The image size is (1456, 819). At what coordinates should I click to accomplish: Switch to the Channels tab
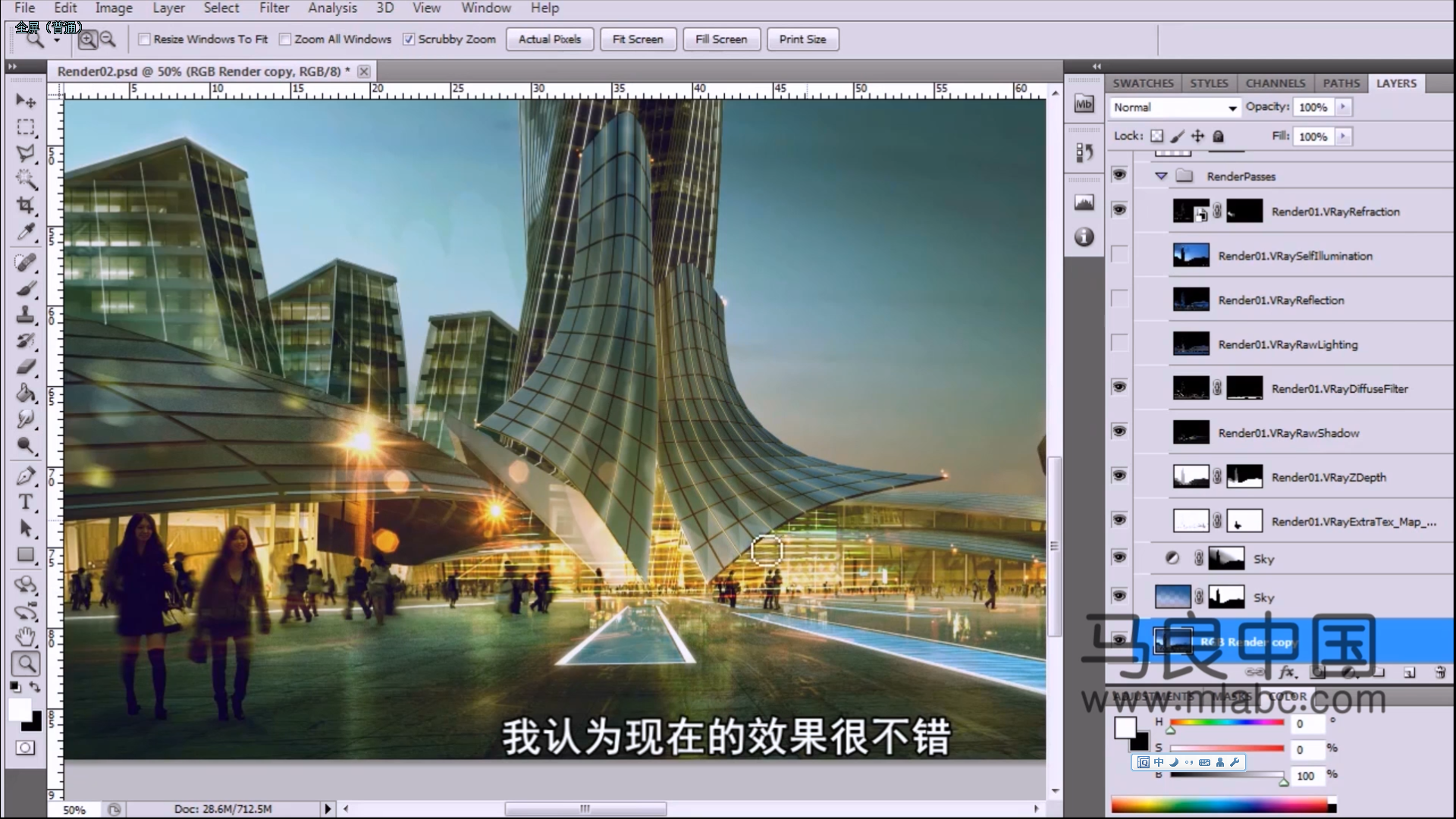tap(1276, 83)
